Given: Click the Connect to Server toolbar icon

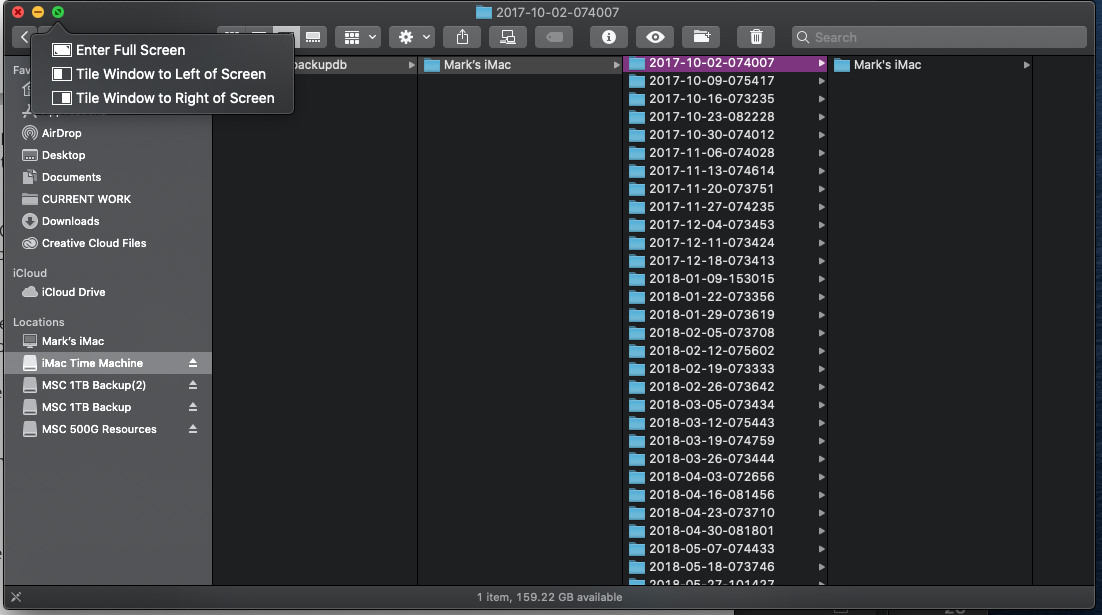Looking at the screenshot, I should pyautogui.click(x=507, y=37).
